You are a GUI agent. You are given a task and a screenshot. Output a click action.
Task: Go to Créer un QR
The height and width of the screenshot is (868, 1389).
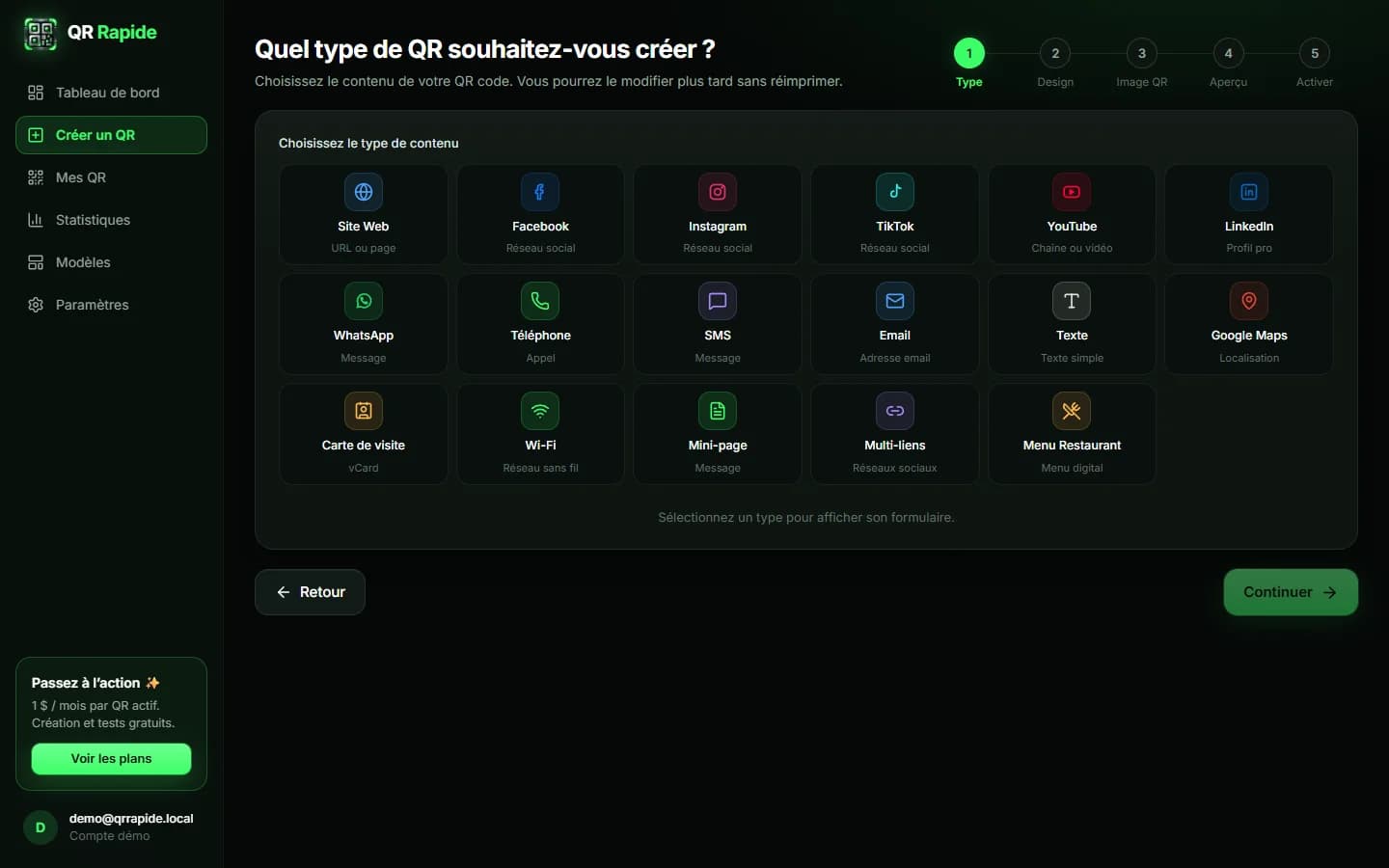(111, 135)
